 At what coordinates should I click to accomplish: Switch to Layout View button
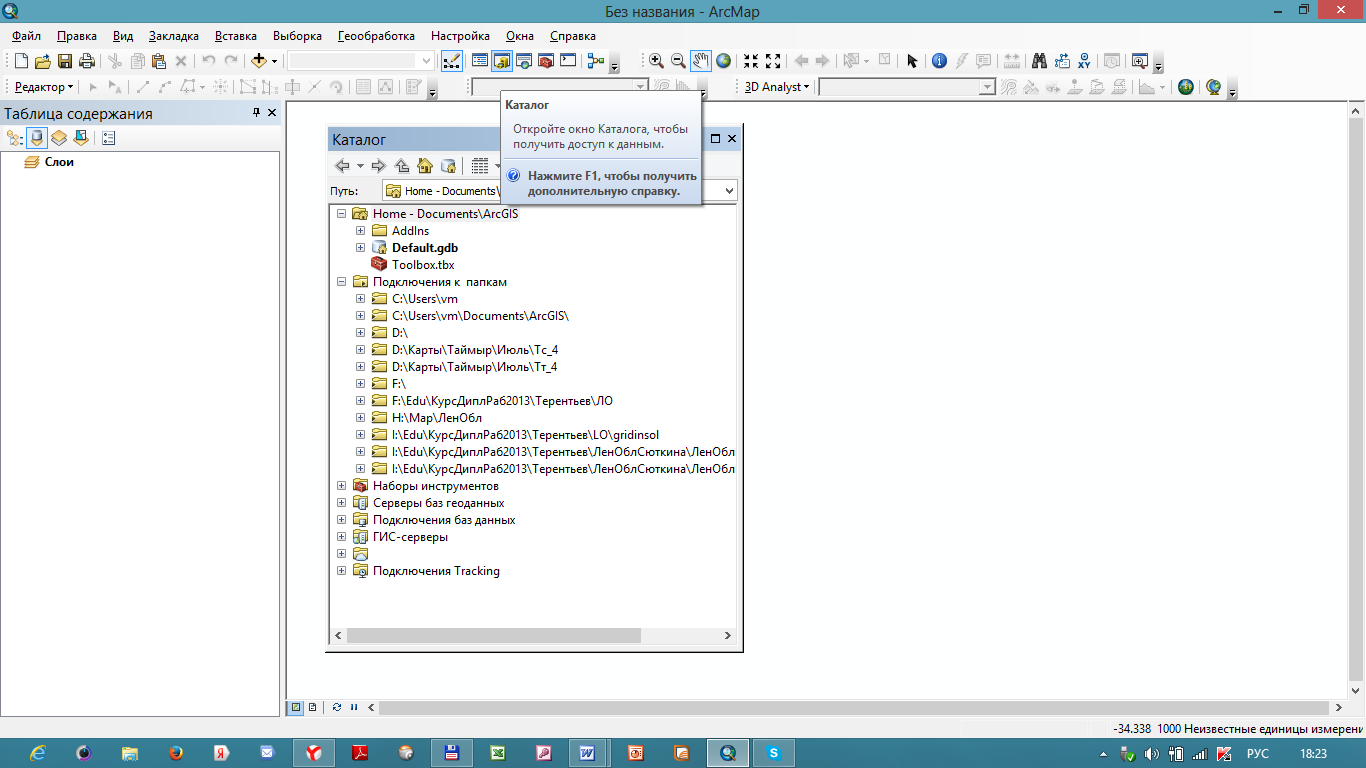click(313, 707)
